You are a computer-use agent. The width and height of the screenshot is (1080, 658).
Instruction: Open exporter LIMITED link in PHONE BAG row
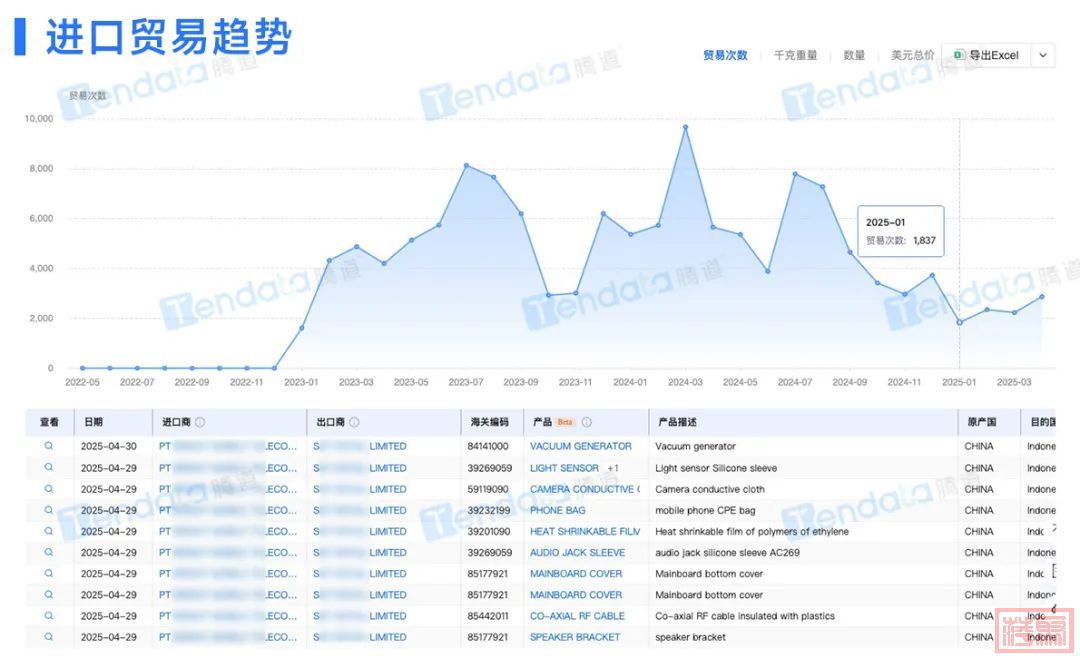pyautogui.click(x=360, y=511)
